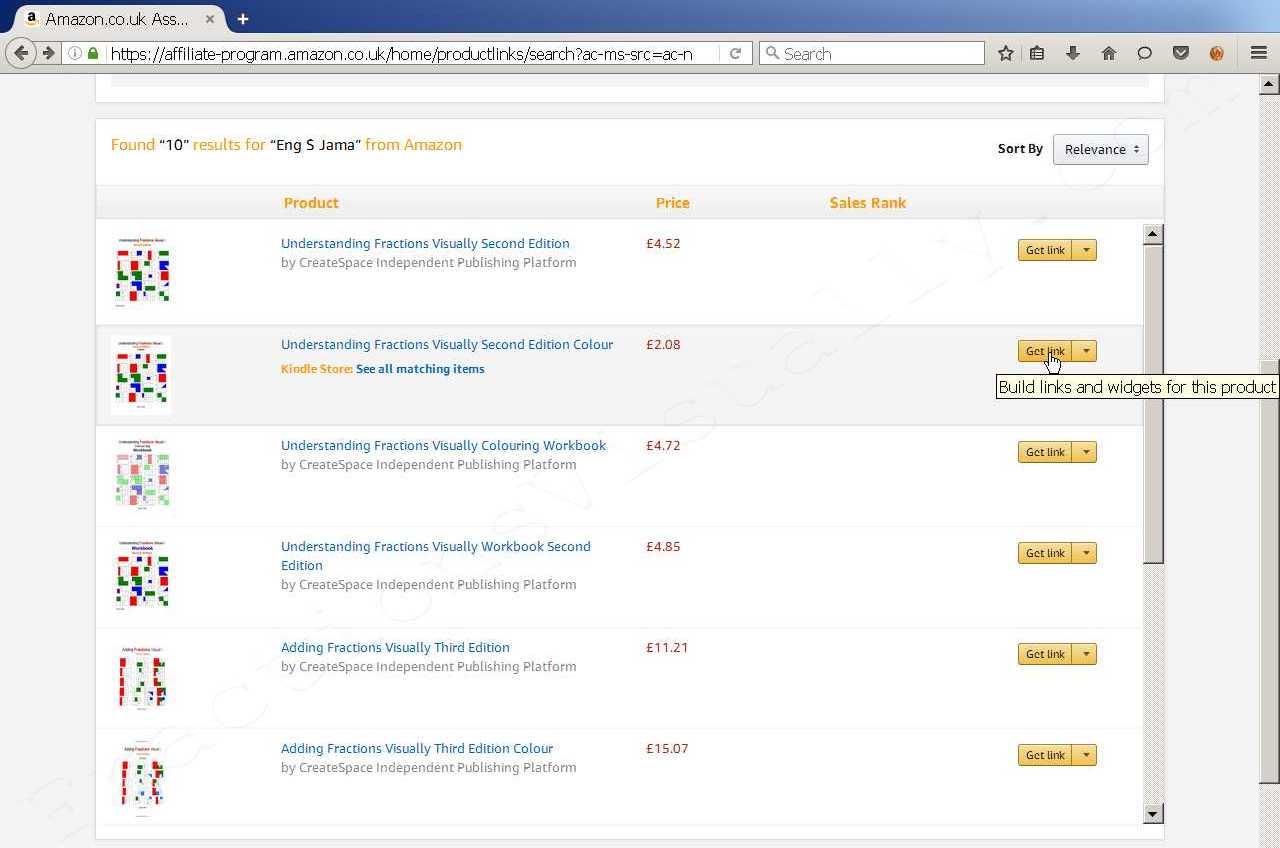The height and width of the screenshot is (848, 1280).
Task: Open a new tab with plus button
Action: point(242,18)
